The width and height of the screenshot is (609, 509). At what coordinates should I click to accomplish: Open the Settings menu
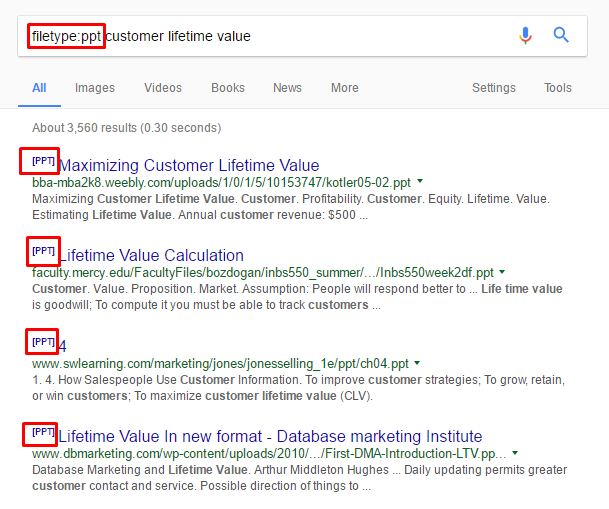pyautogui.click(x=494, y=88)
